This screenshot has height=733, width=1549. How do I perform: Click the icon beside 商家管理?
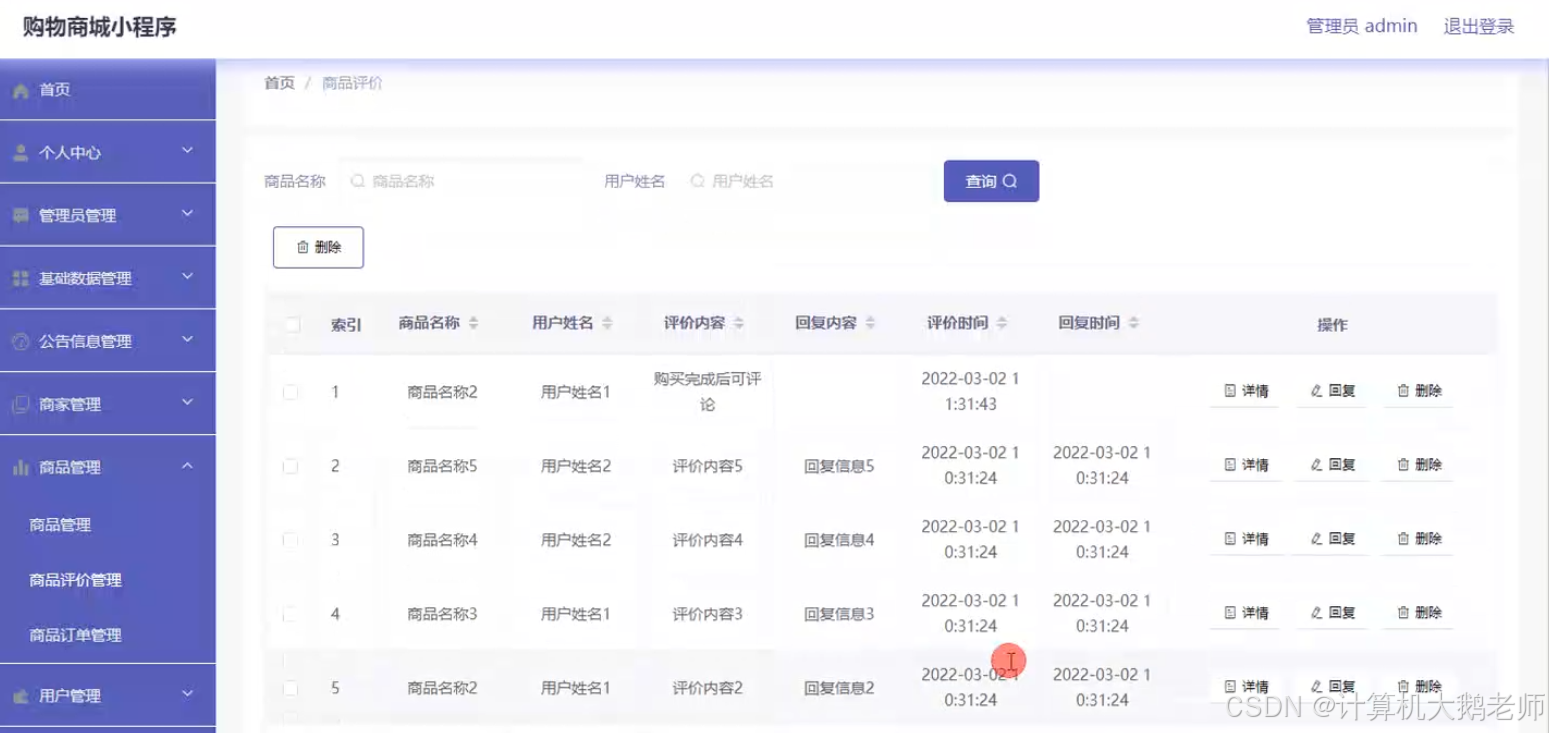(x=20, y=405)
